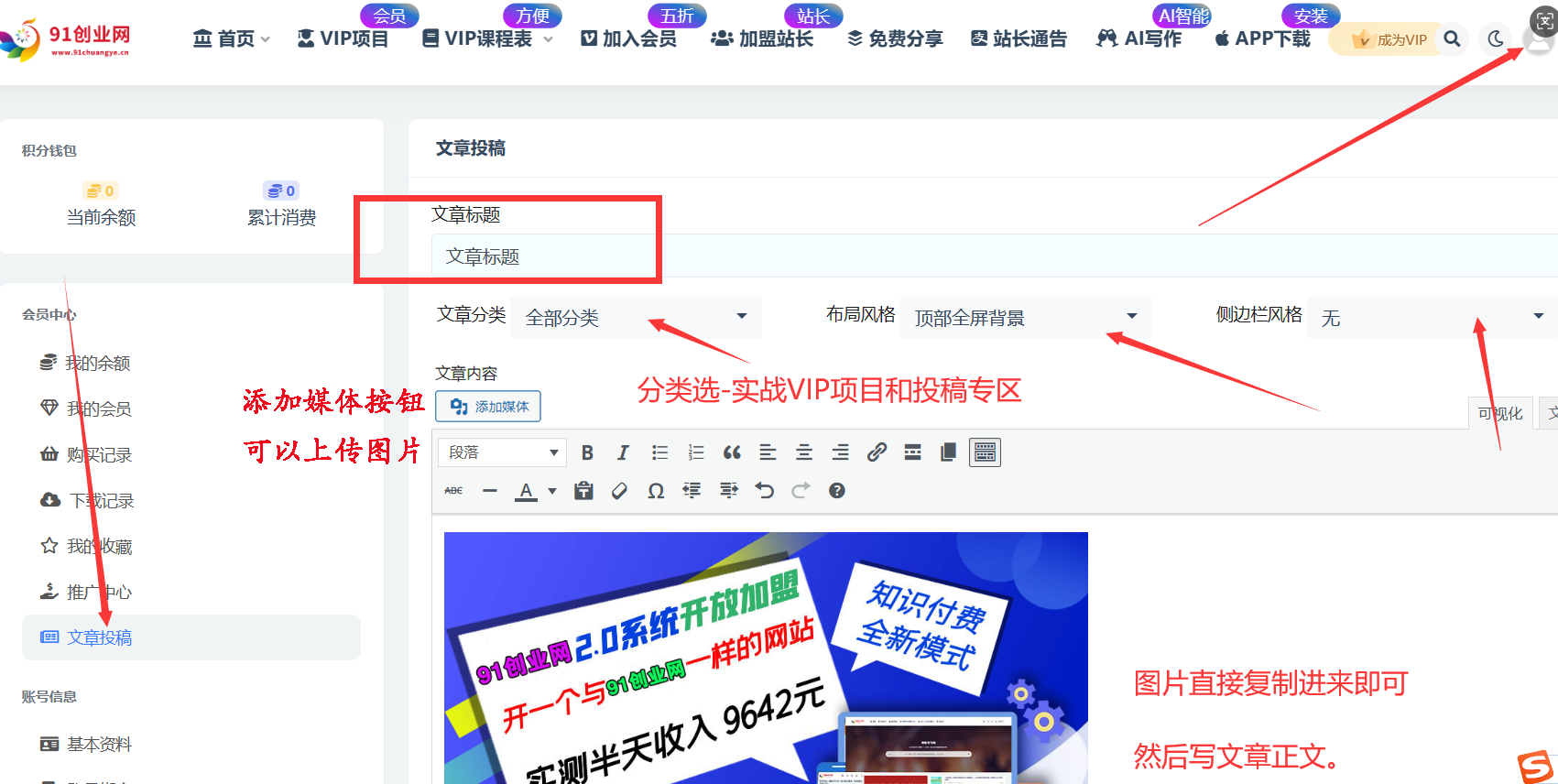Expand the VIP课程表 dropdown arrow

(x=548, y=39)
